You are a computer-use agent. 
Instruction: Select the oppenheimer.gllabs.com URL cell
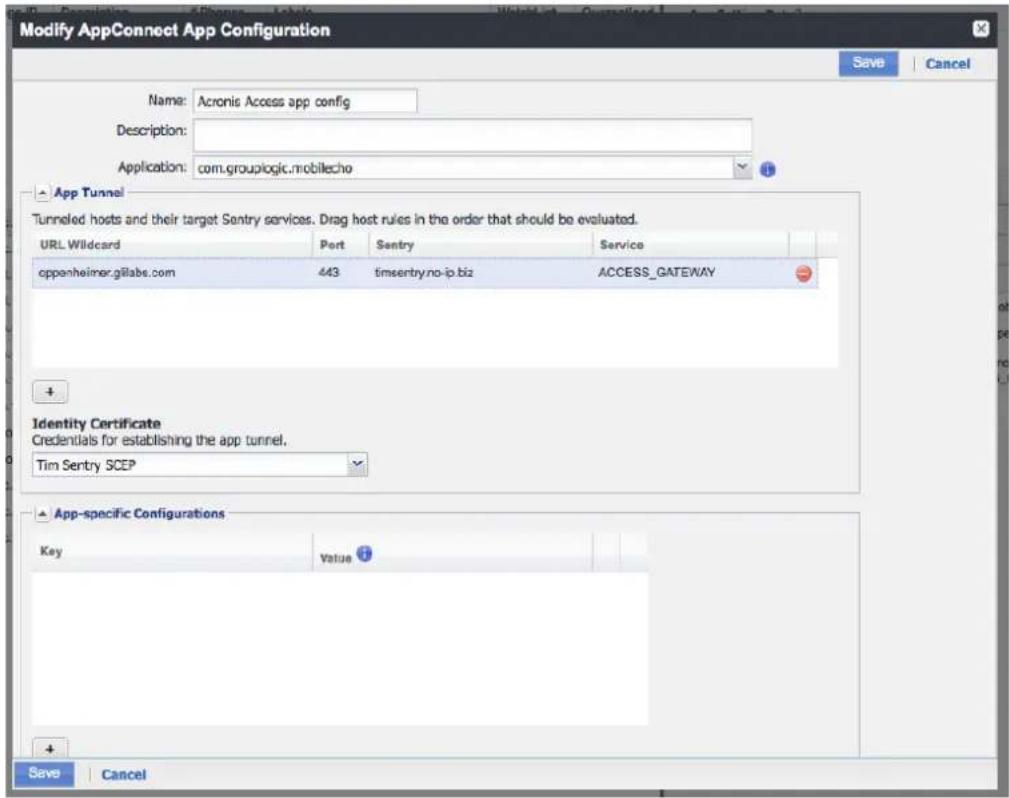(x=172, y=273)
